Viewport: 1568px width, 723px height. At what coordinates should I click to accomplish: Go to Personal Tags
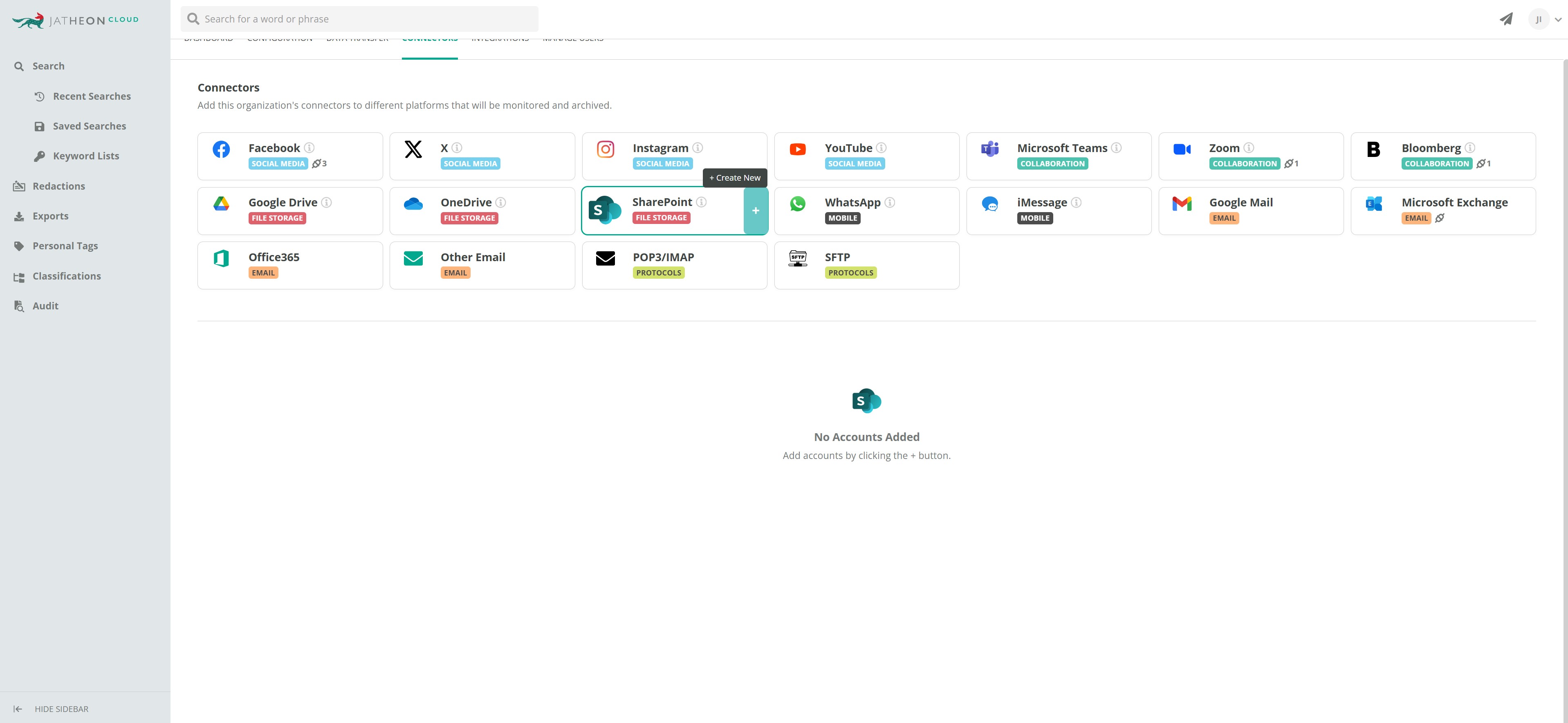pos(65,246)
